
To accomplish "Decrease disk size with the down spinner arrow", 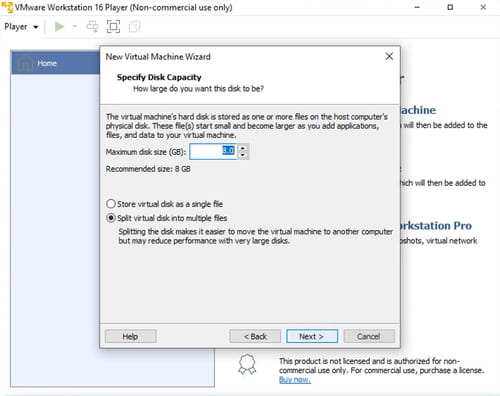I will pyautogui.click(x=243, y=155).
